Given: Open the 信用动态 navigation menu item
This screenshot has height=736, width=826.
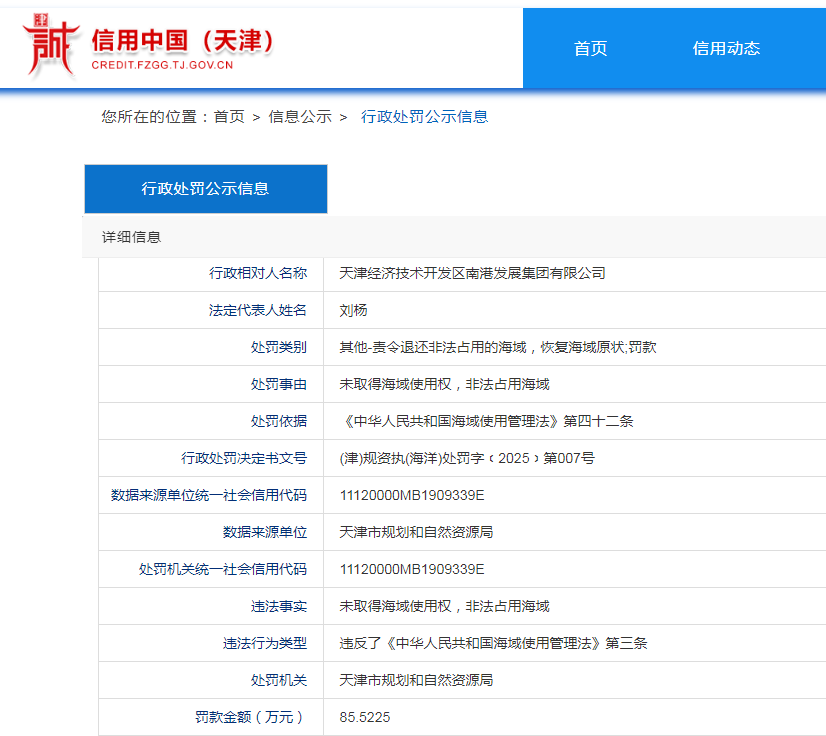Looking at the screenshot, I should coord(726,48).
